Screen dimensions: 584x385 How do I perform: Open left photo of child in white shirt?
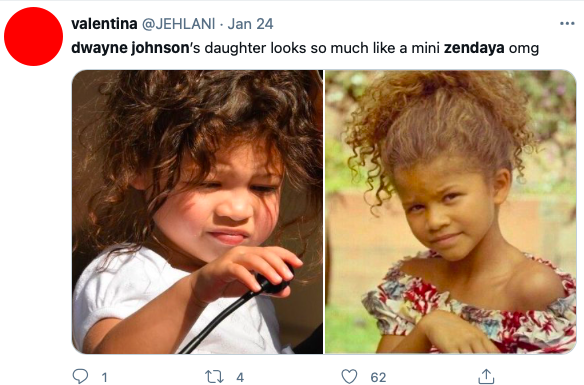[197, 211]
